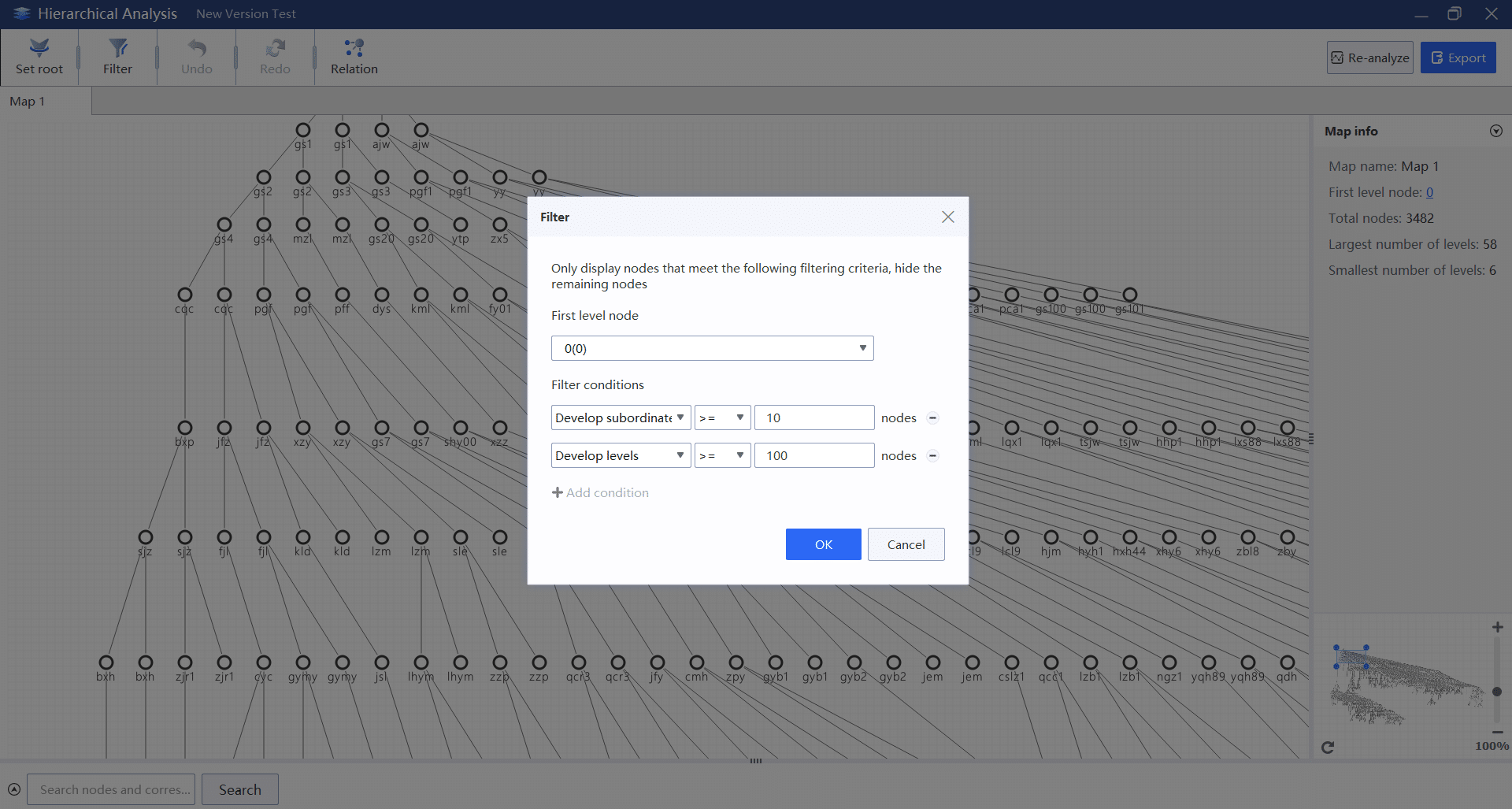Click the minimap overview thumbnail
This screenshot has height=809, width=1512.
pos(1406,684)
